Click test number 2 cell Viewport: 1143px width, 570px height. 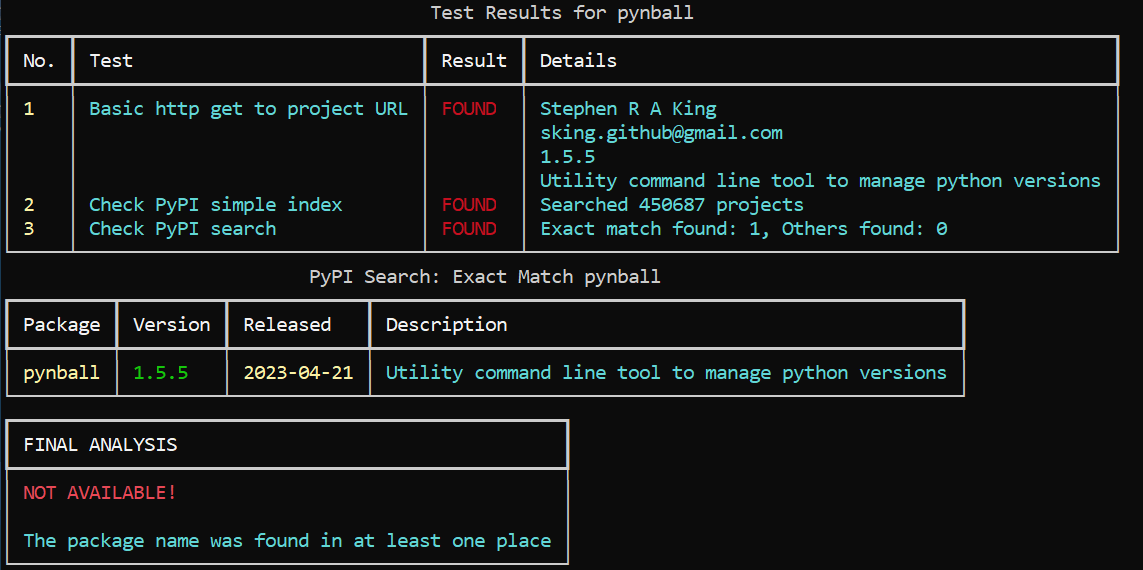click(29, 205)
